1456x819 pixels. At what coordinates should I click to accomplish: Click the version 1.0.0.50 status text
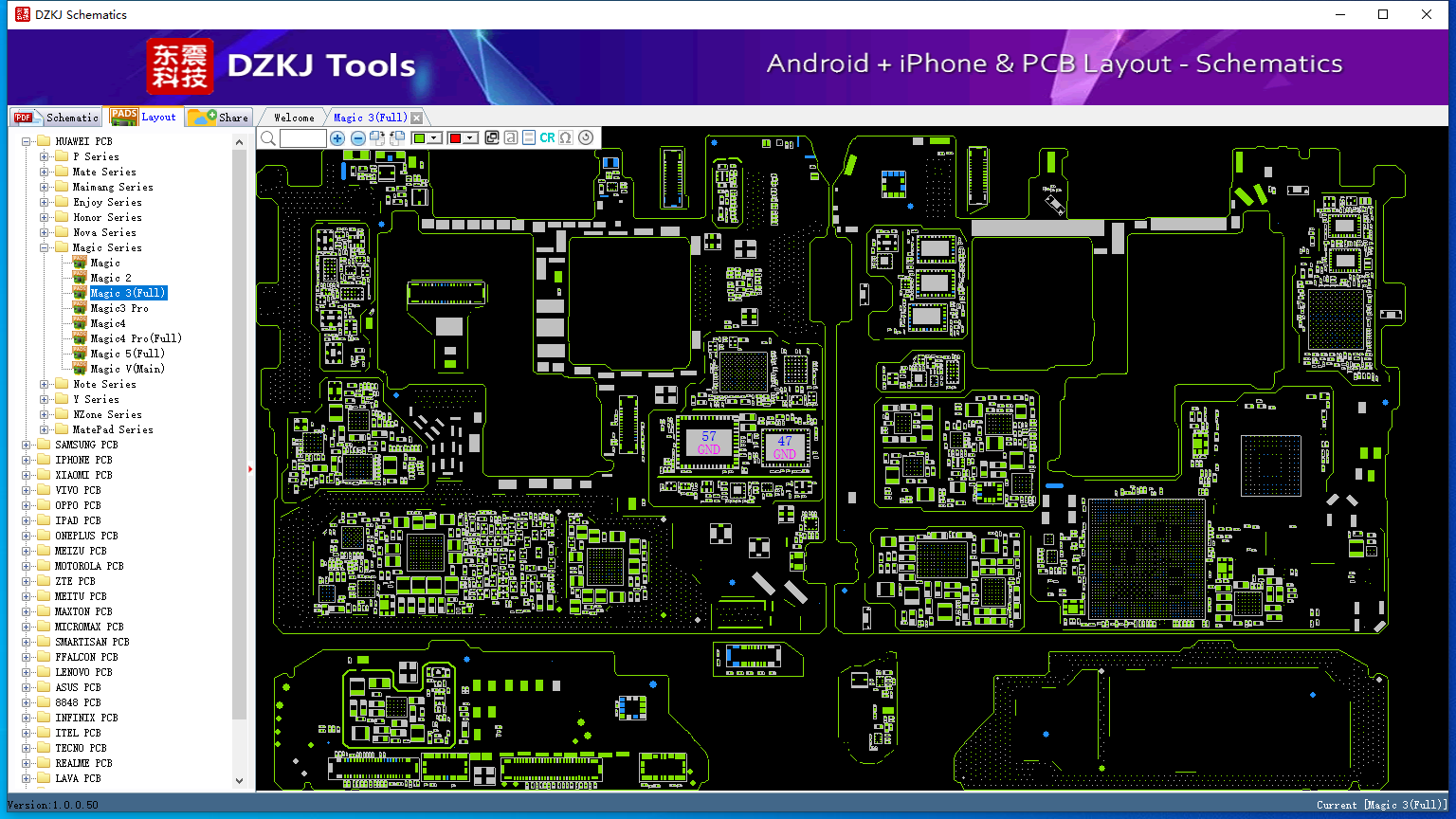(53, 805)
